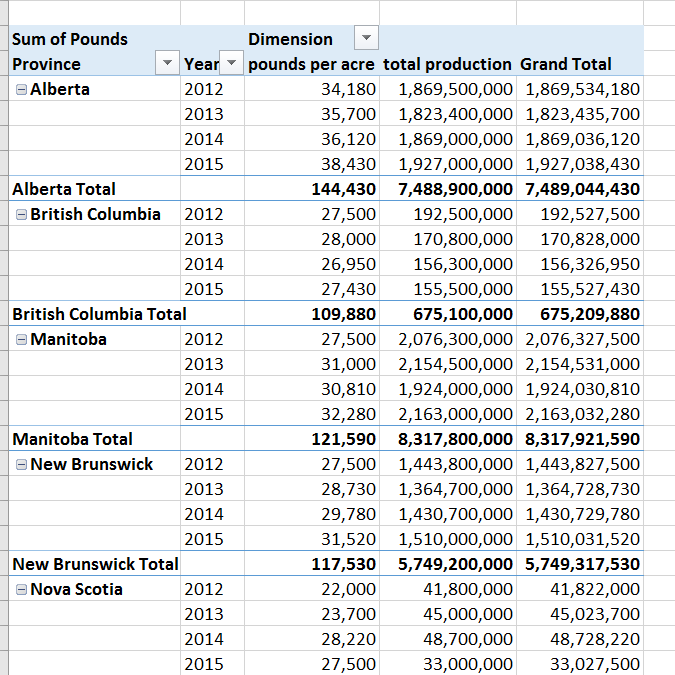Image resolution: width=675 pixels, height=675 pixels.
Task: Click the Manitoba Total row label
Action: pos(72,439)
